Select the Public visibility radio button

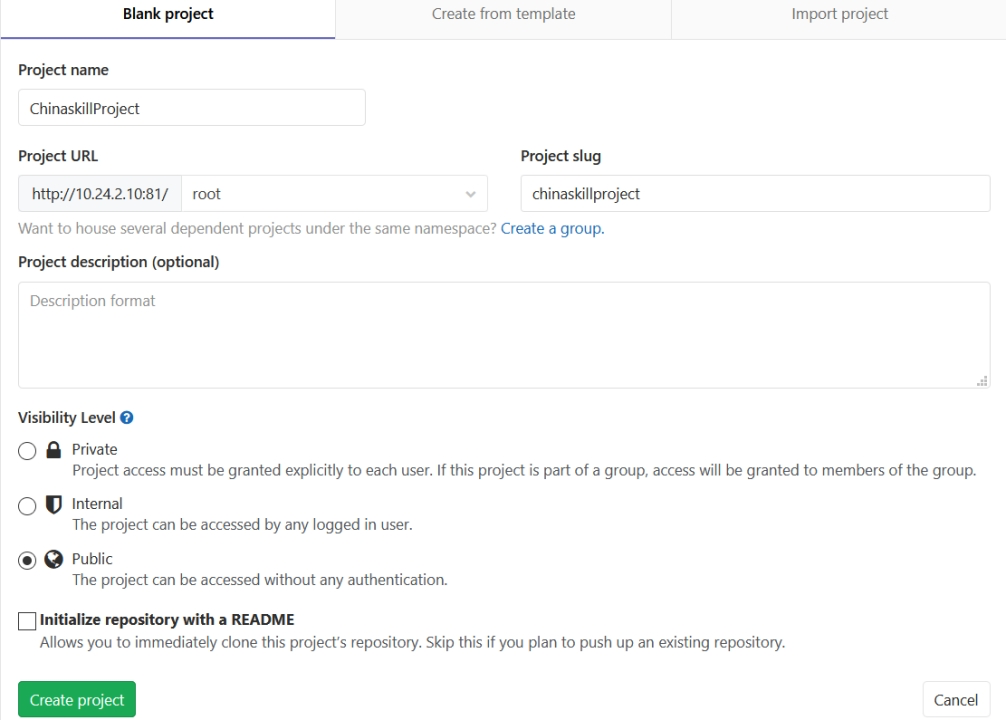pyautogui.click(x=27, y=561)
